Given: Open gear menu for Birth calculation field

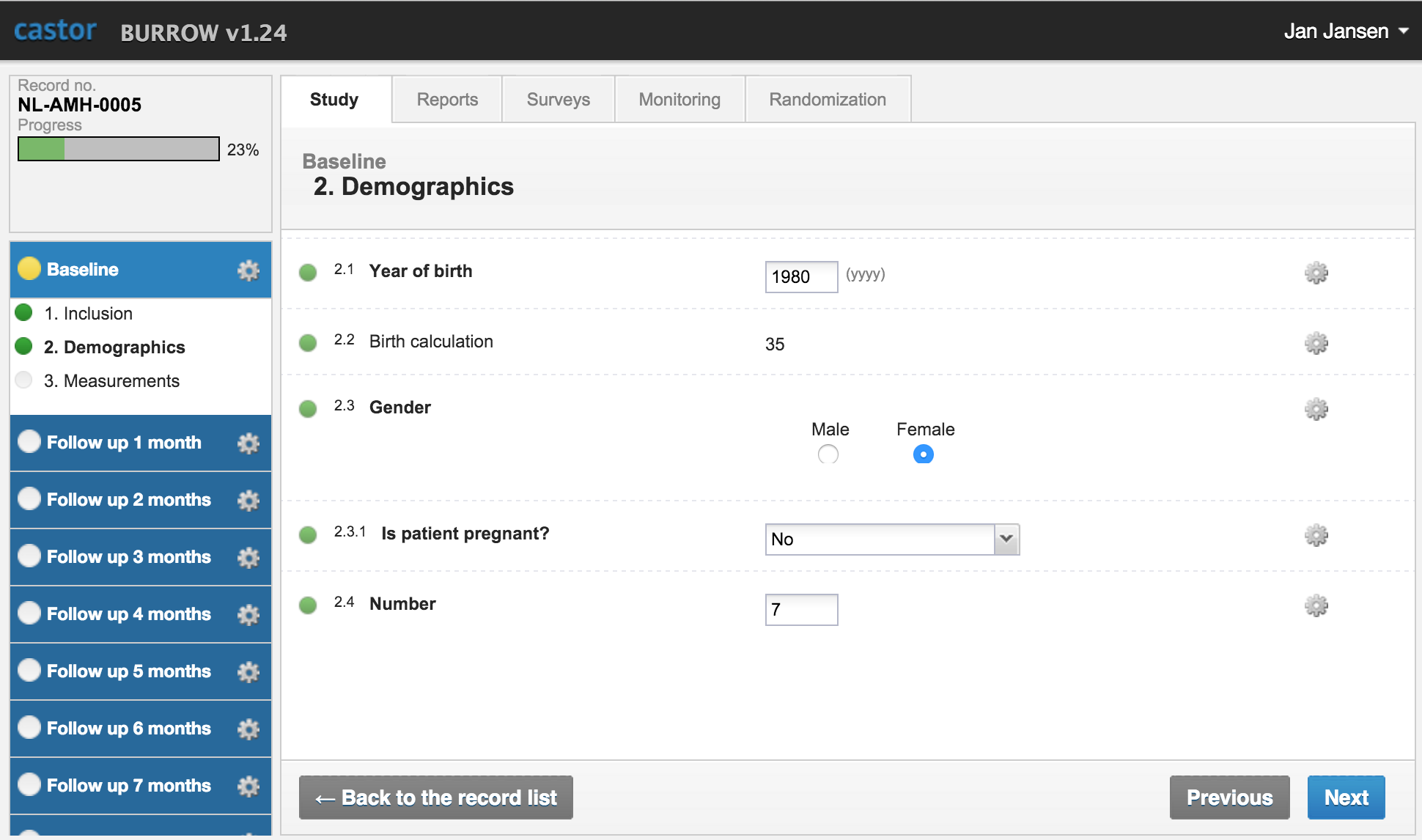Looking at the screenshot, I should (x=1316, y=343).
